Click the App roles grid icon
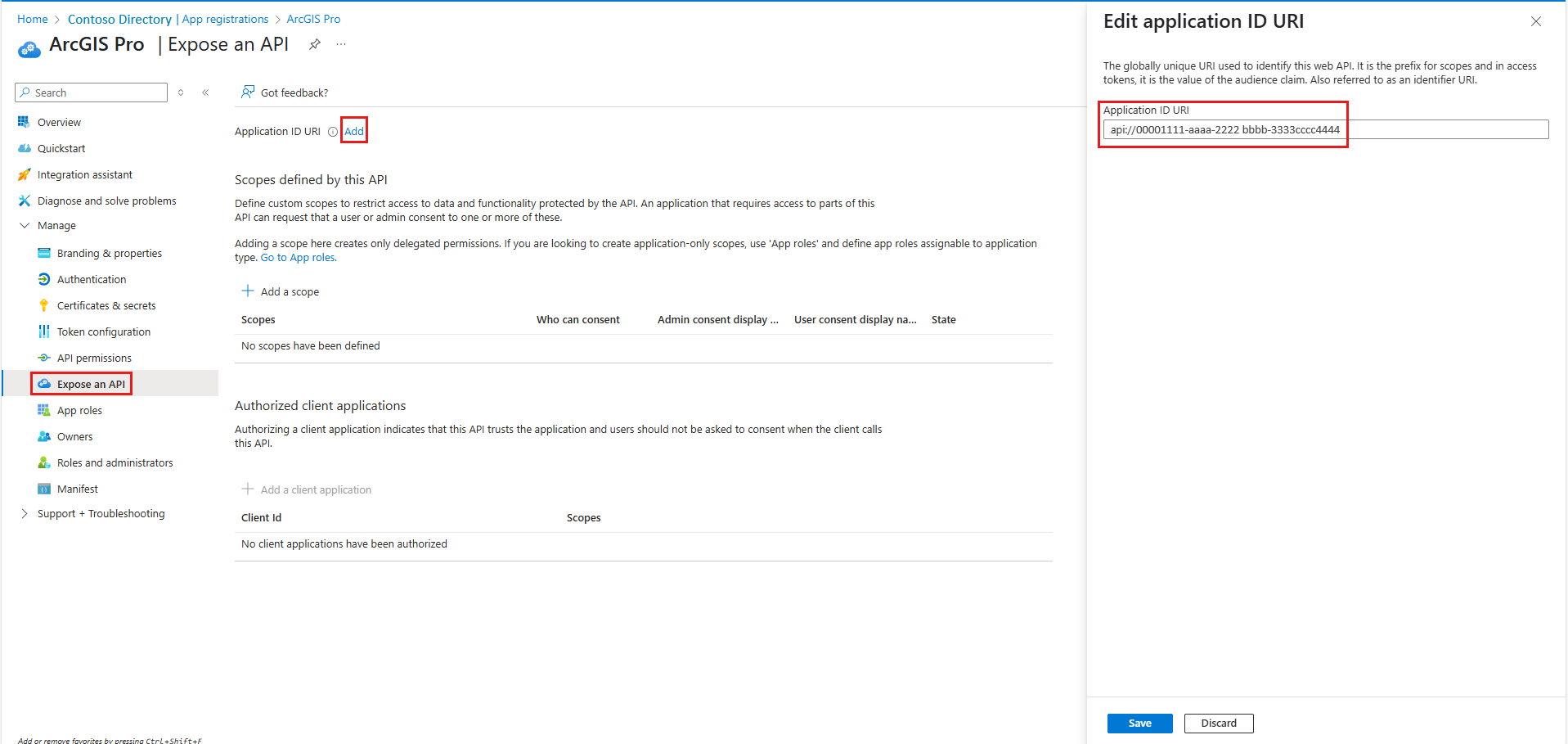1568x744 pixels. click(x=44, y=410)
